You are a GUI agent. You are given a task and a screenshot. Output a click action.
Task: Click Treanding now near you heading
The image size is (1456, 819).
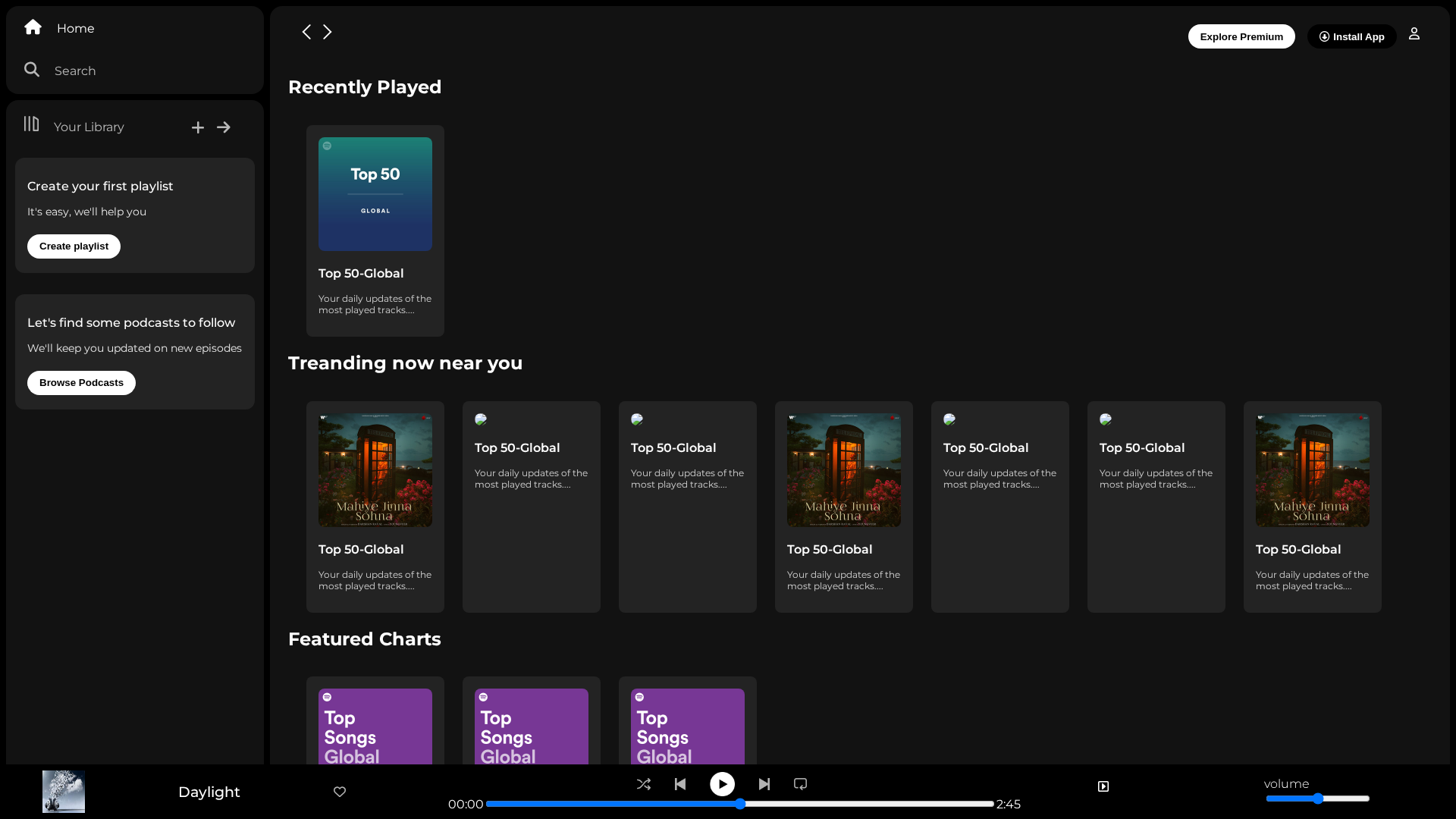[x=405, y=363]
